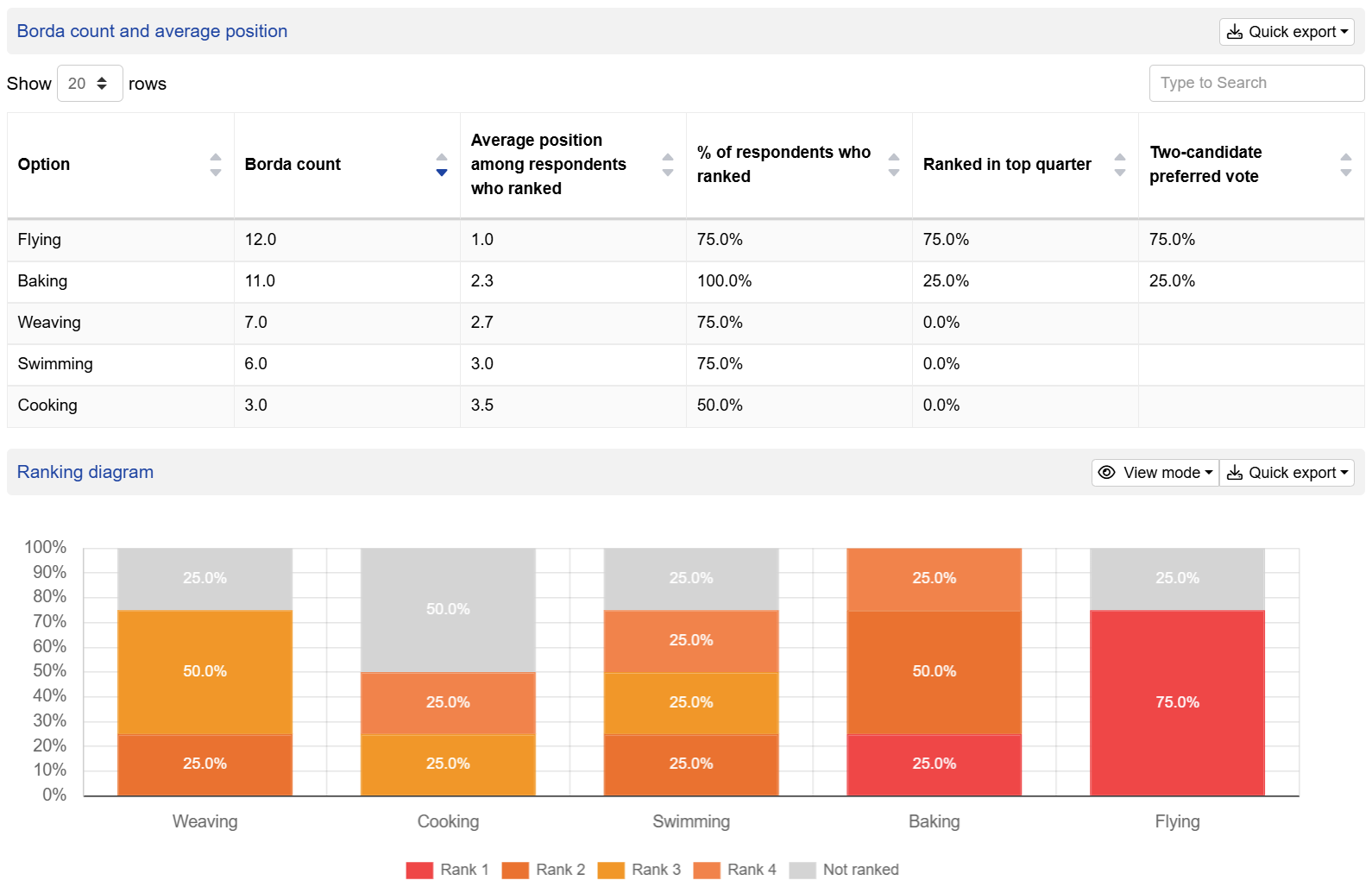
Task: Focus the Type to Search field
Action: click(x=1256, y=83)
